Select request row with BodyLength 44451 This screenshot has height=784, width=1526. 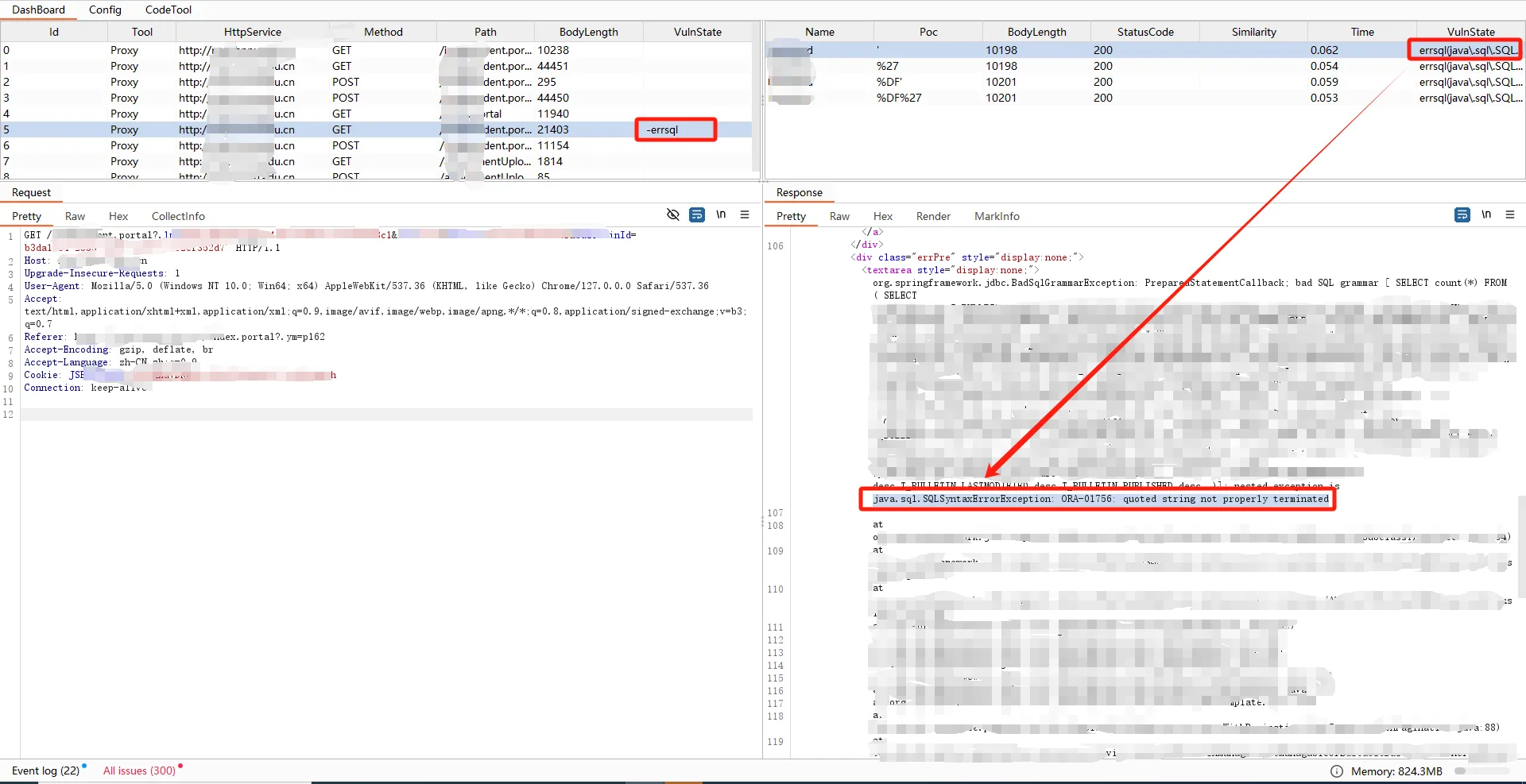[x=377, y=66]
